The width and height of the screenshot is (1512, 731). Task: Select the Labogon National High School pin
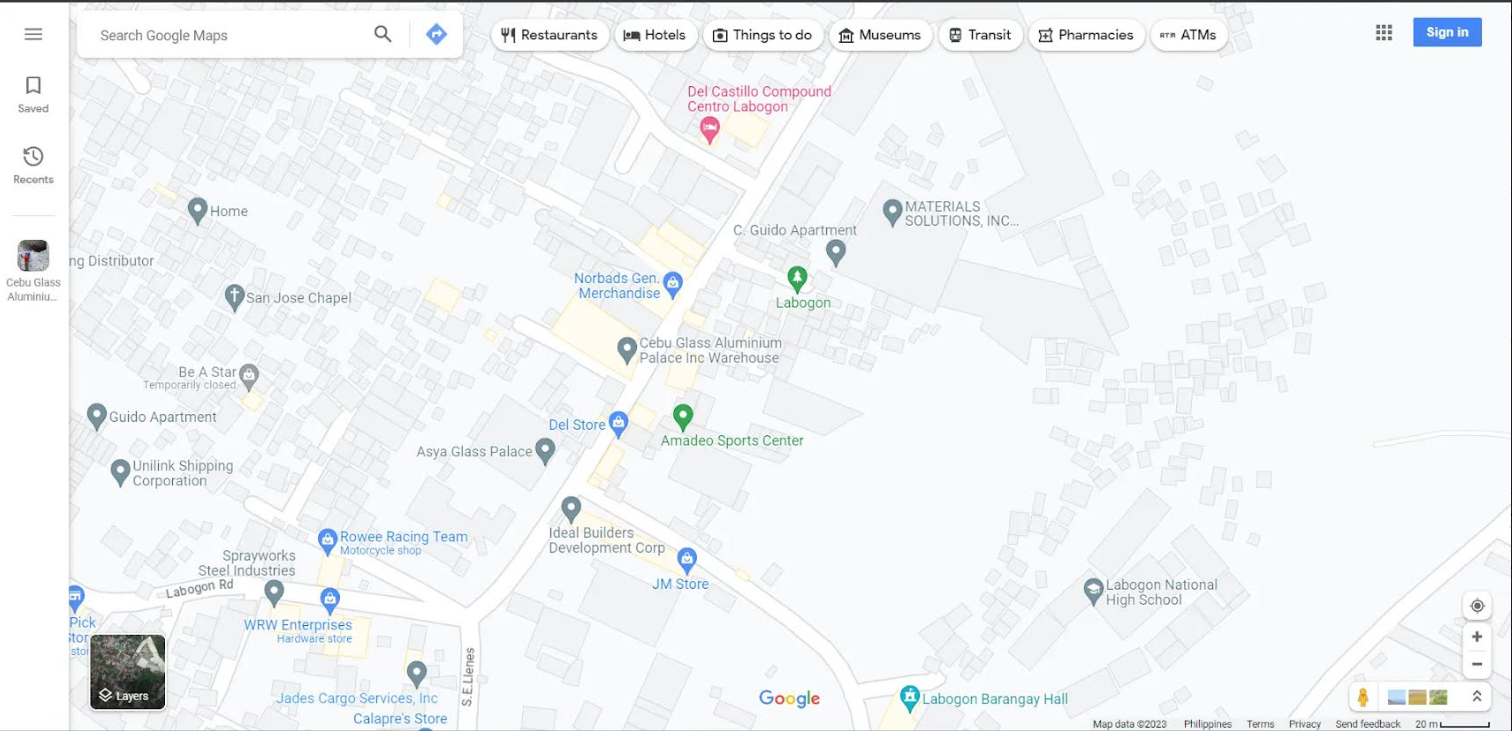click(x=1094, y=591)
